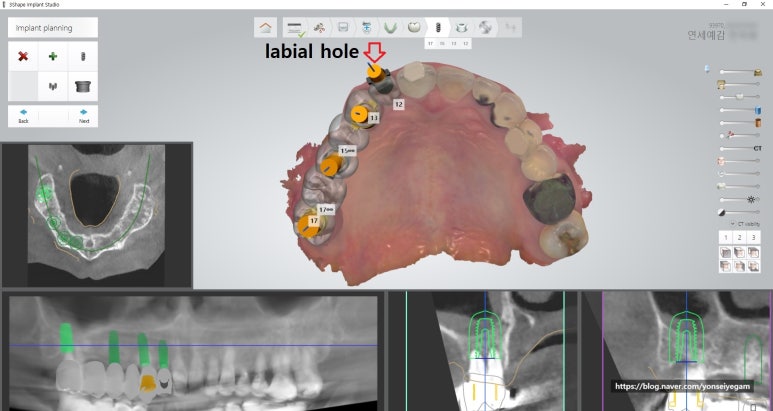Click the red X delete implant icon
This screenshot has height=411, width=773.
(x=23, y=57)
